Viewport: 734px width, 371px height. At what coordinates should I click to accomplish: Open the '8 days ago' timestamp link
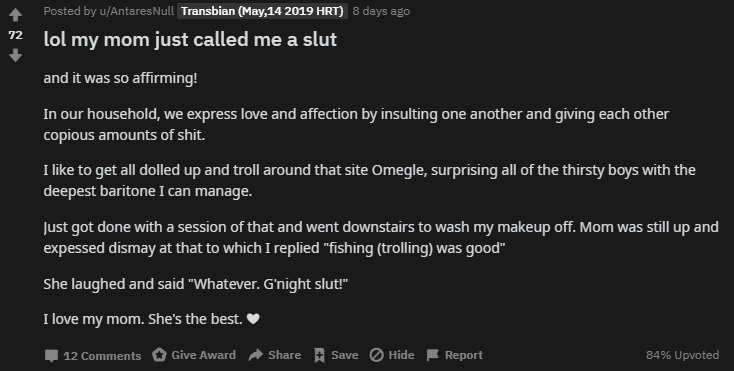point(381,11)
